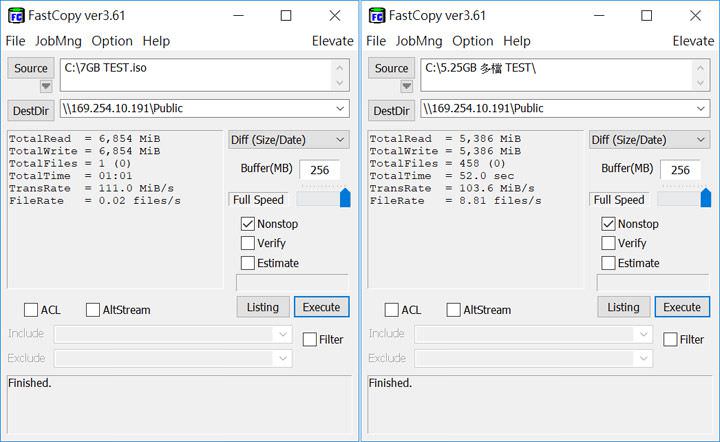Click TransRate 103.6 MiB/s in right log
Image resolution: width=720 pixels, height=442 pixels.
(x=452, y=188)
